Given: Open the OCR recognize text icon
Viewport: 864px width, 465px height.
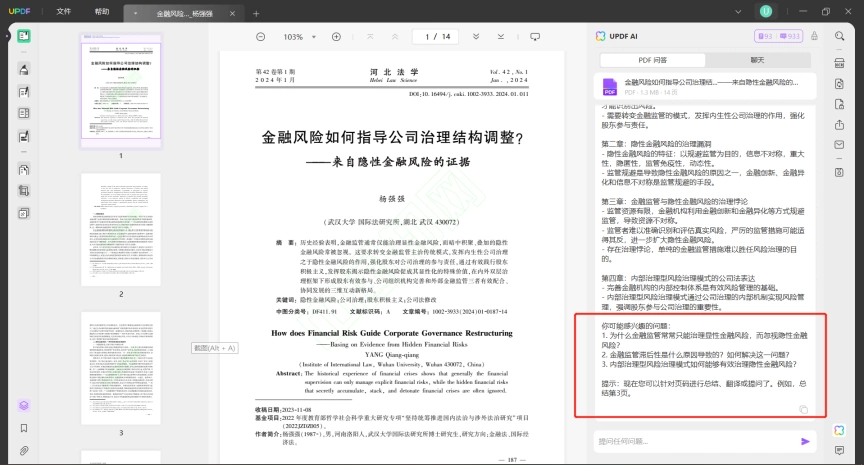Looking at the screenshot, I should coord(839,62).
